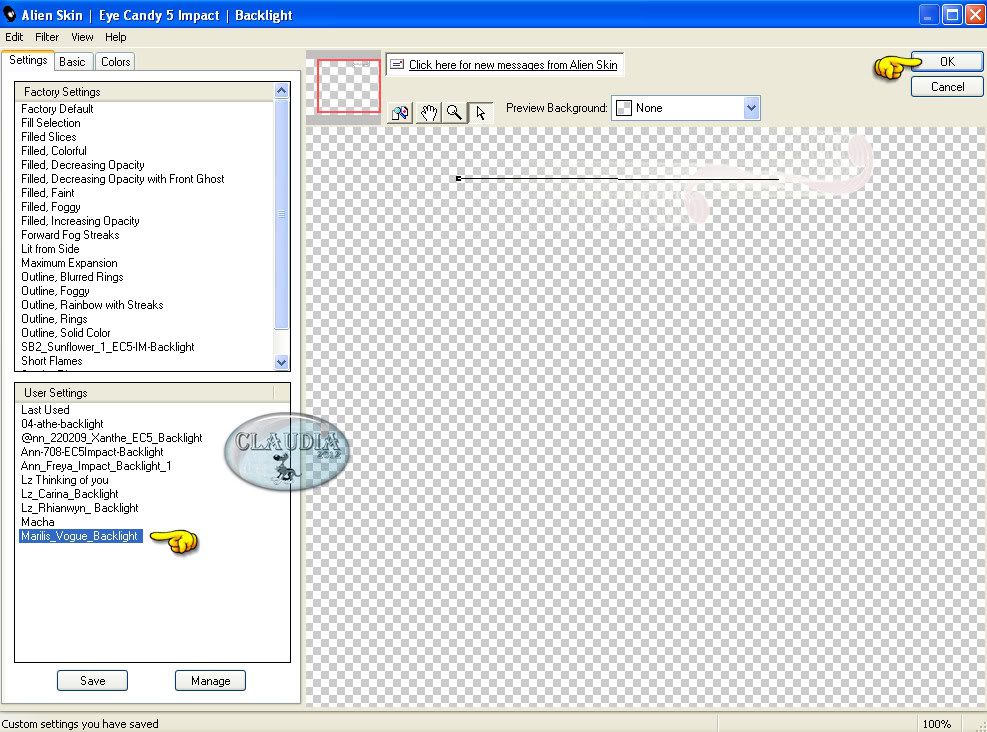Open new messages from Alien Skin link
Viewport: 987px width, 732px height.
[513, 65]
